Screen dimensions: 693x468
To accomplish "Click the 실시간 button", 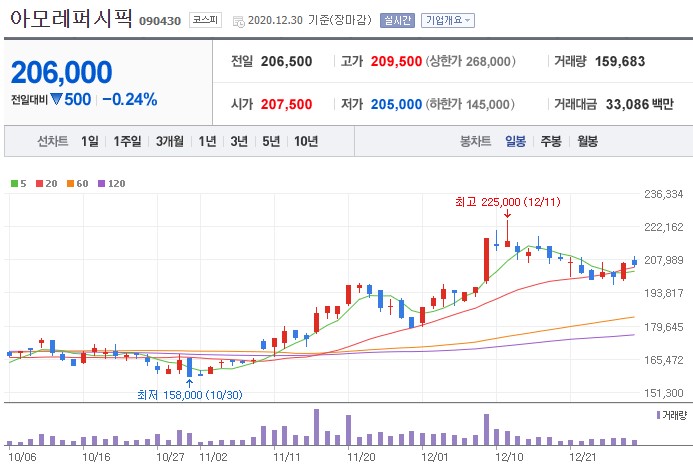I will pyautogui.click(x=397, y=20).
